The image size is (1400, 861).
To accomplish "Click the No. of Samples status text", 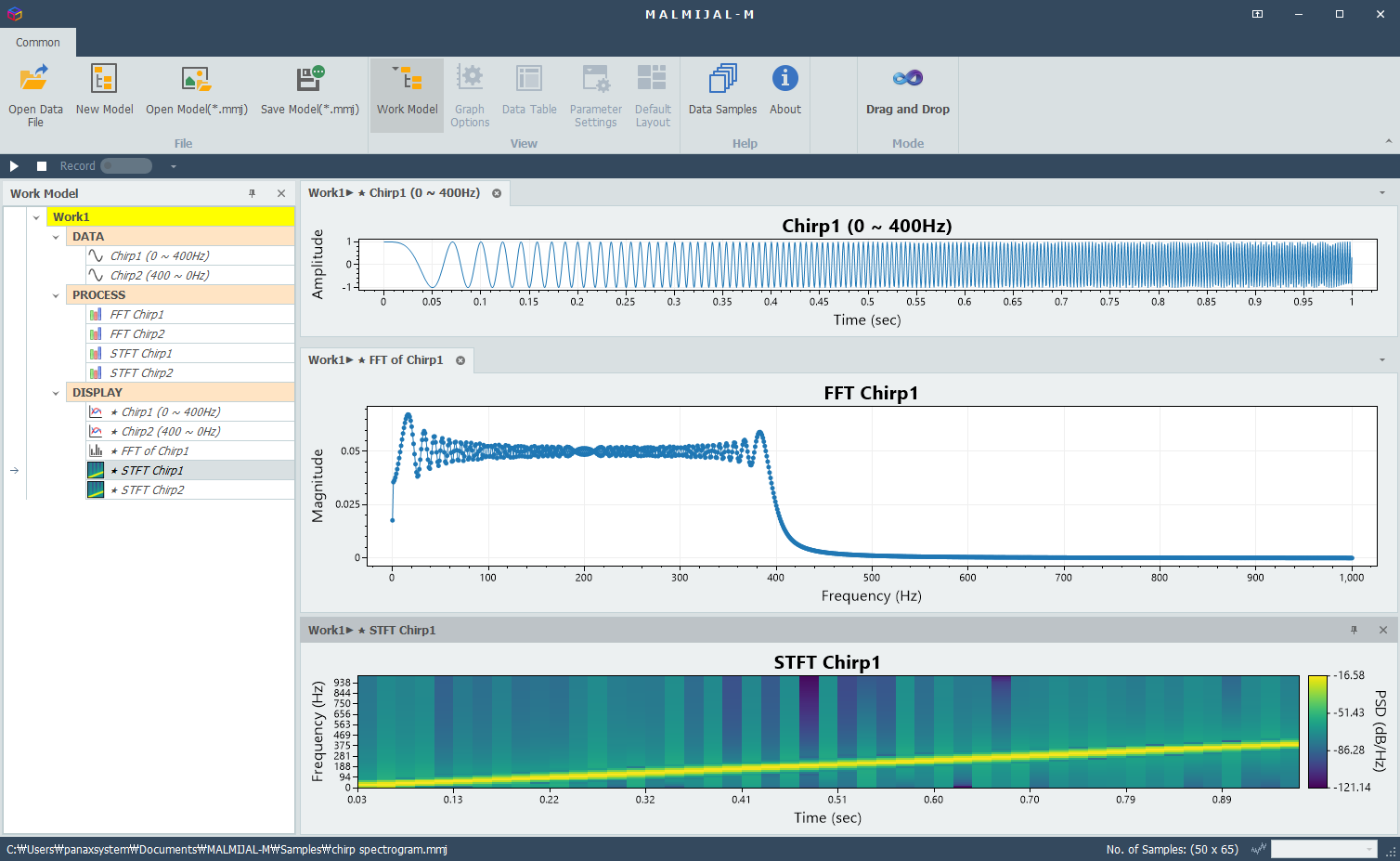I will click(1173, 850).
